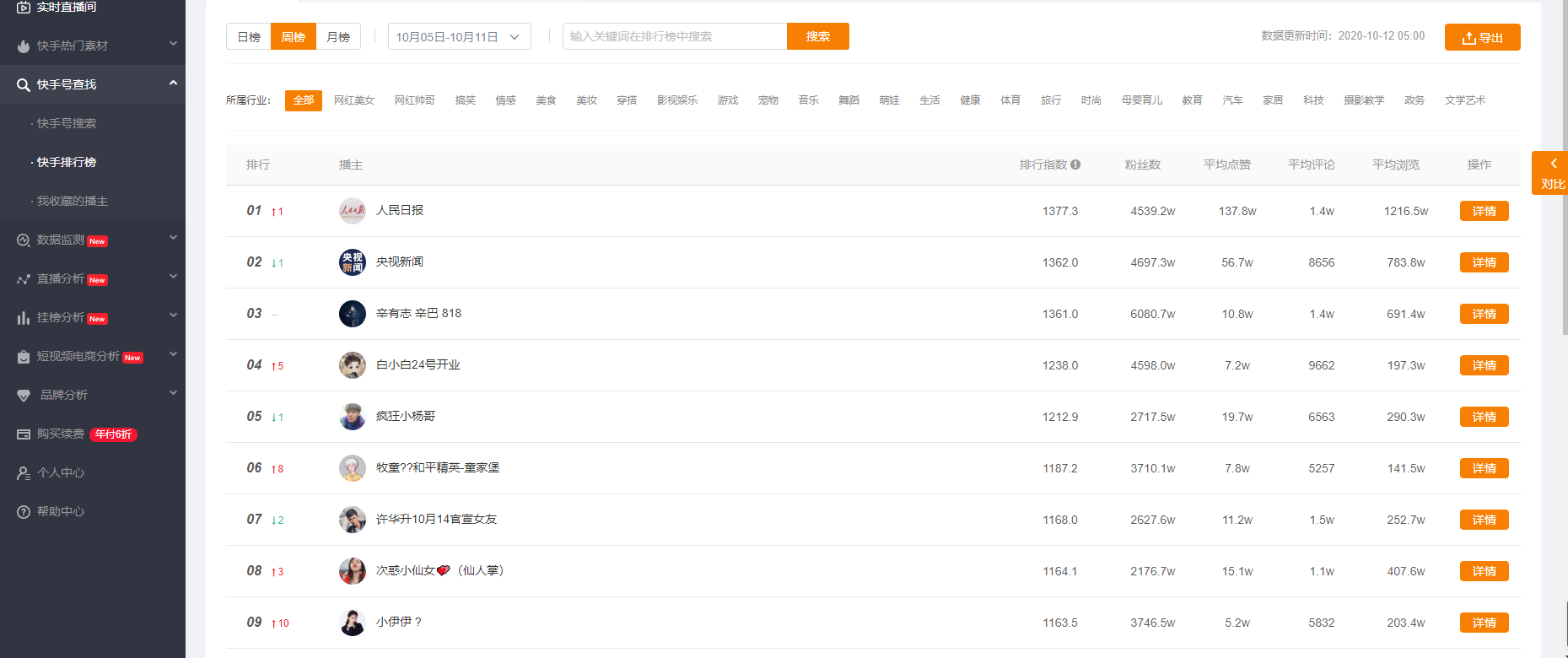
Task: Click the 排行指数 info icon
Action: click(x=1075, y=164)
